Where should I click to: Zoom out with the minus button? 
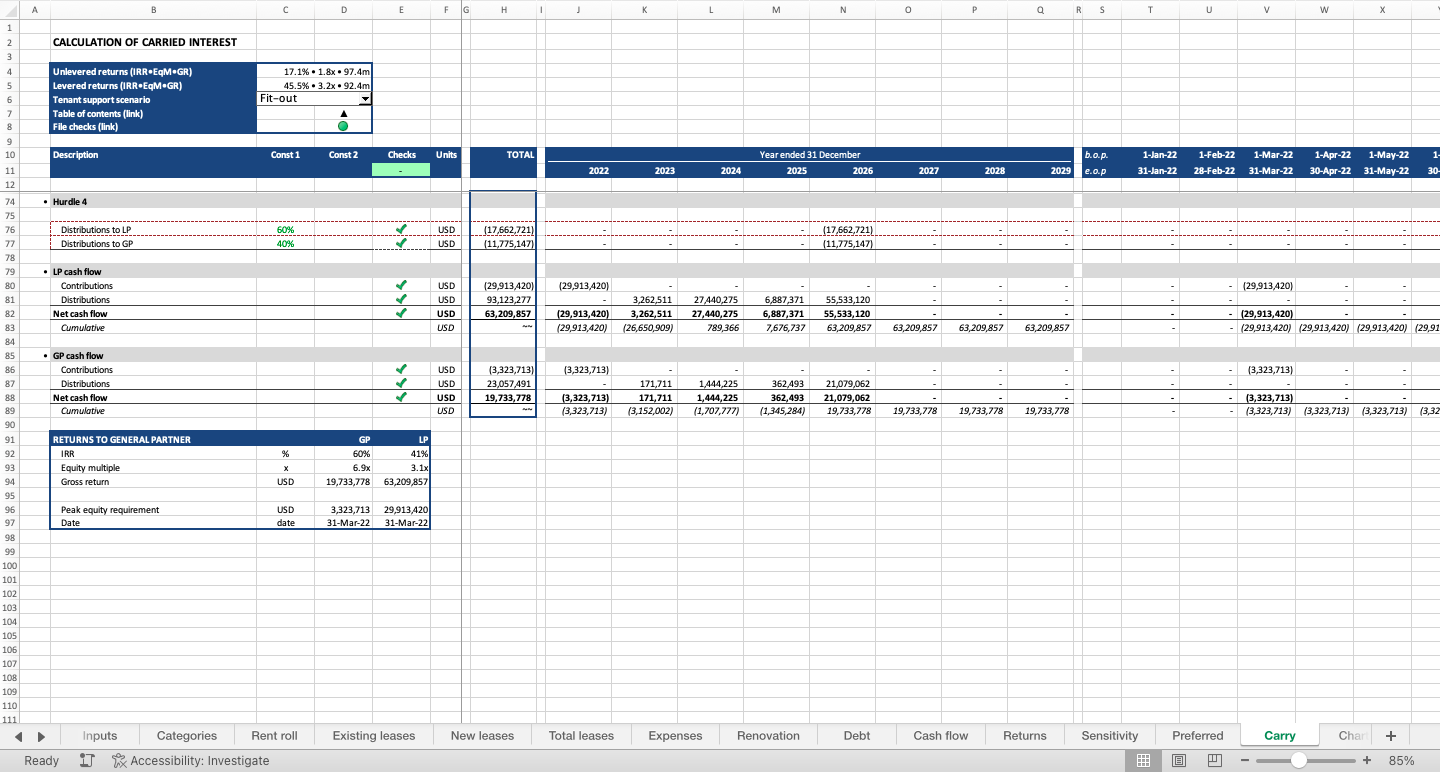coord(1245,761)
